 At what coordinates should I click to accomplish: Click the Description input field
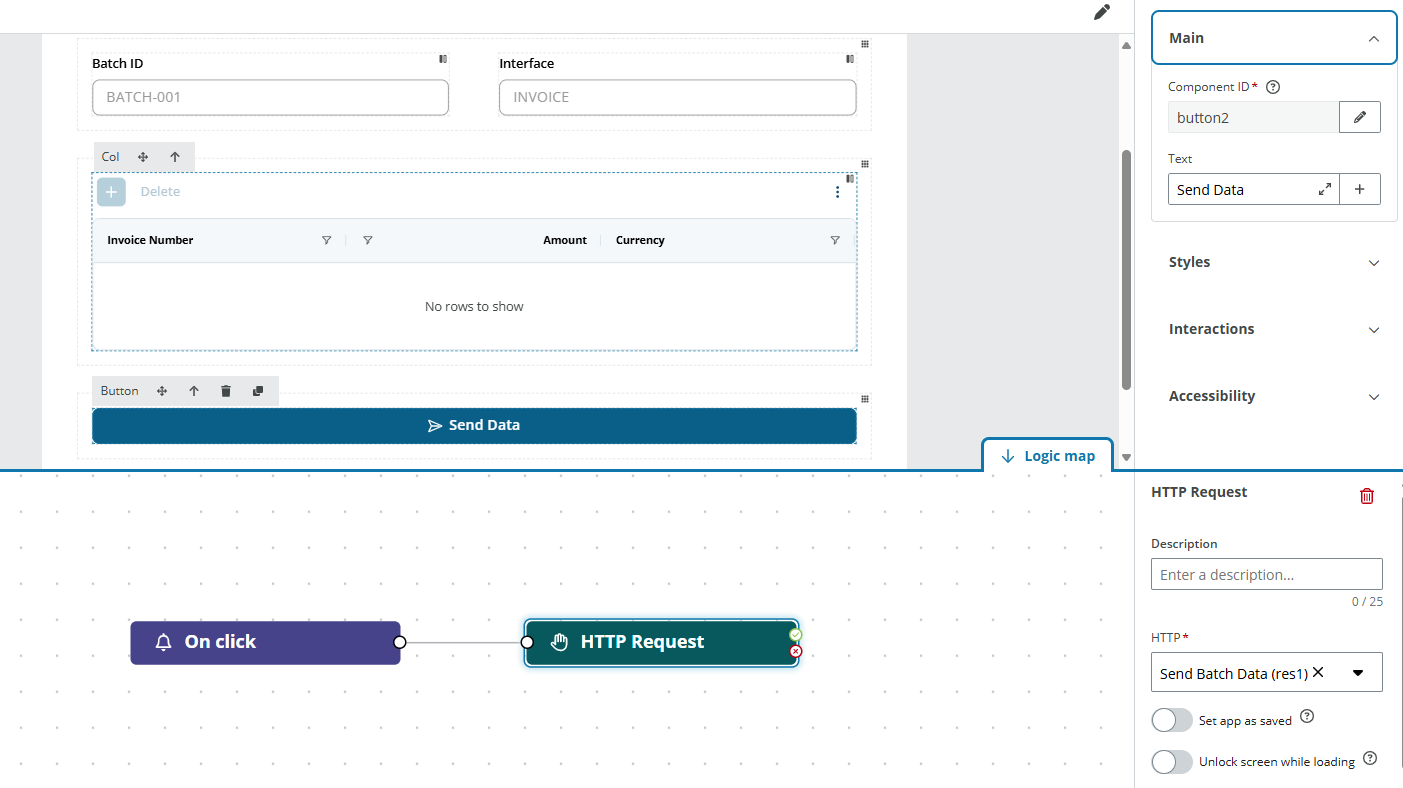pos(1266,574)
